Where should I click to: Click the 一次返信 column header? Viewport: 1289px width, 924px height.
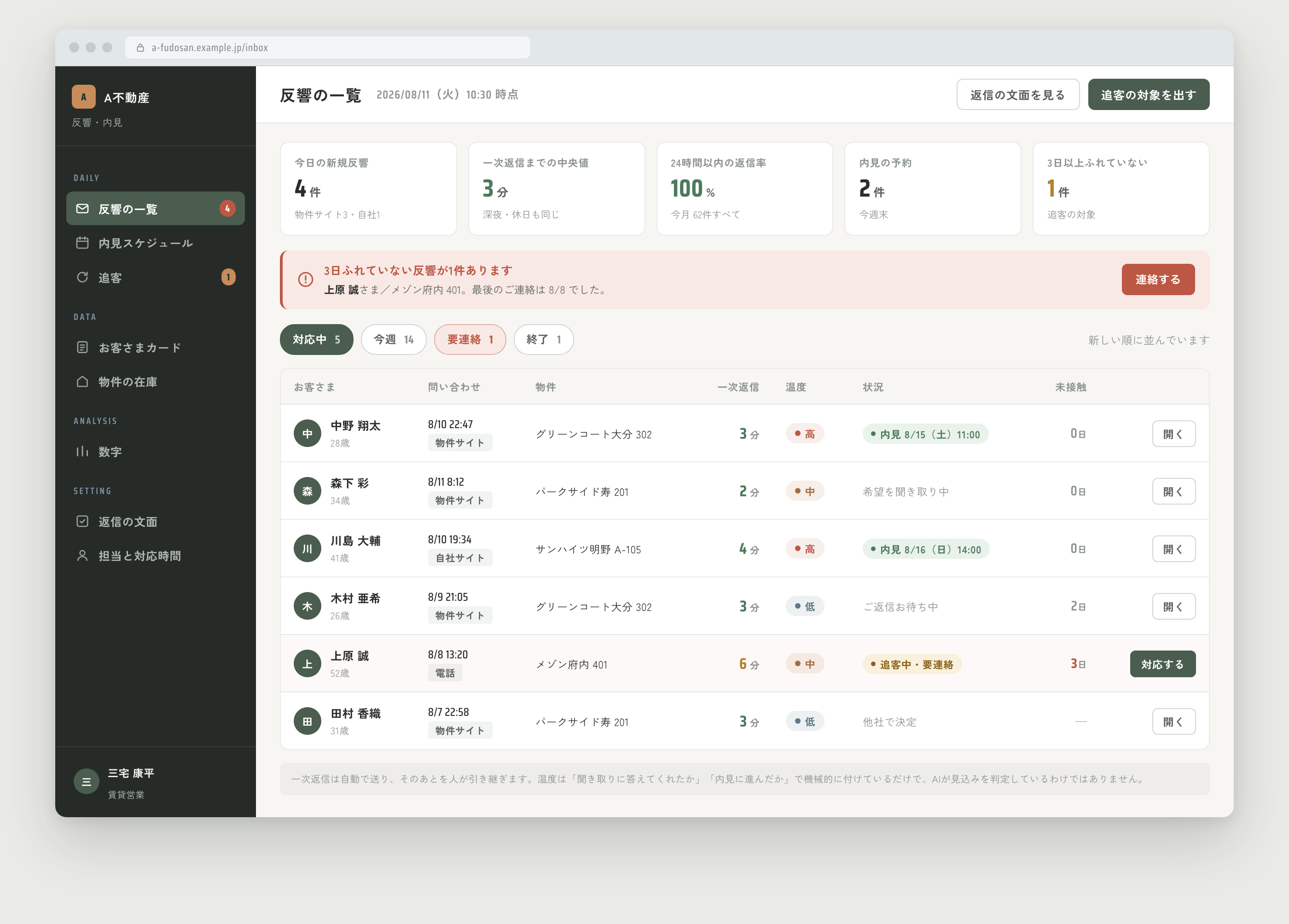[x=737, y=387]
